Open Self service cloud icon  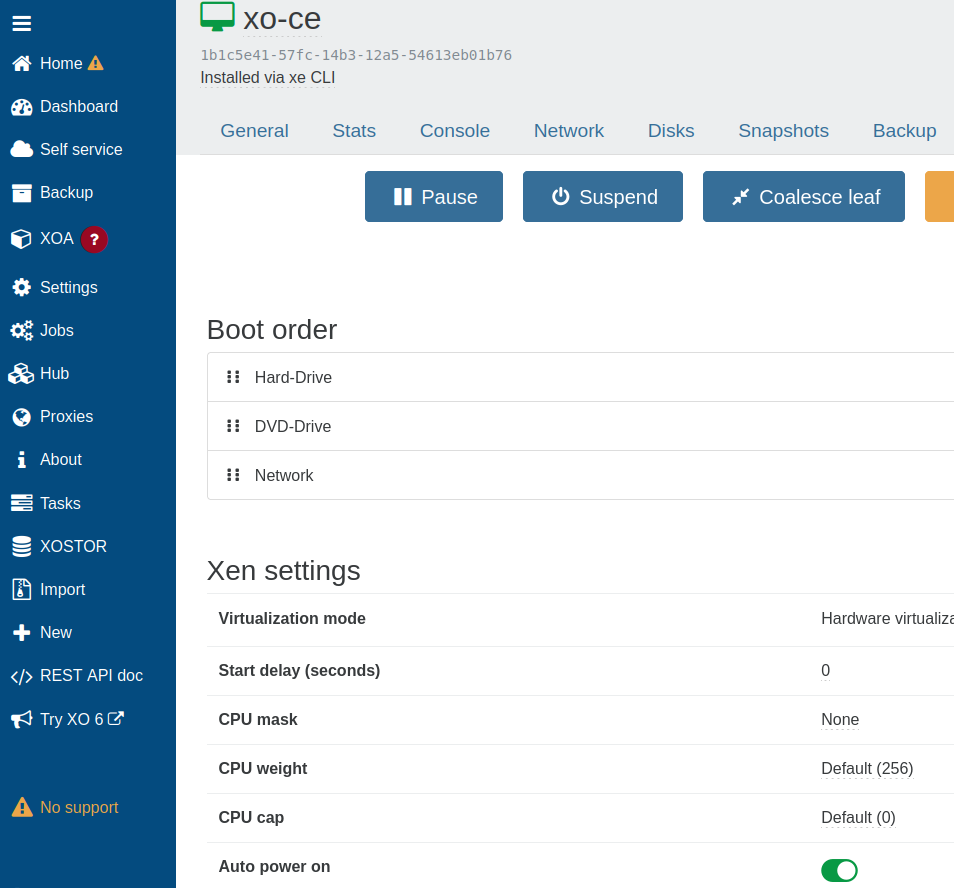tap(22, 150)
